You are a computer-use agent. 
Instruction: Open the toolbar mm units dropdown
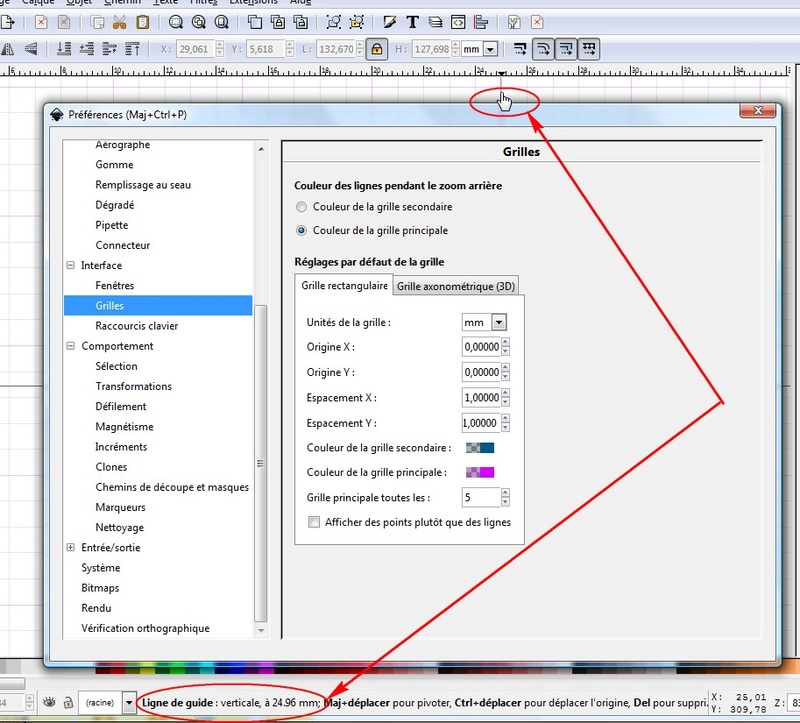pyautogui.click(x=490, y=49)
